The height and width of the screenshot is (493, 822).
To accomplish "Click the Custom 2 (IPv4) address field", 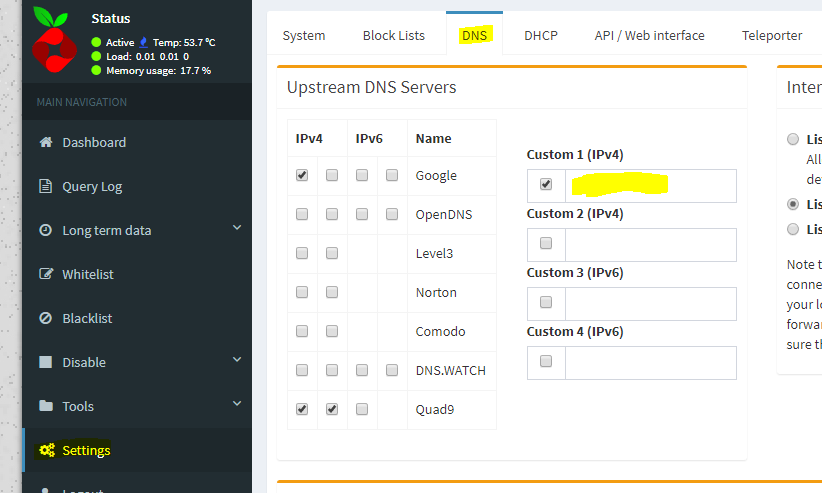I will point(651,245).
